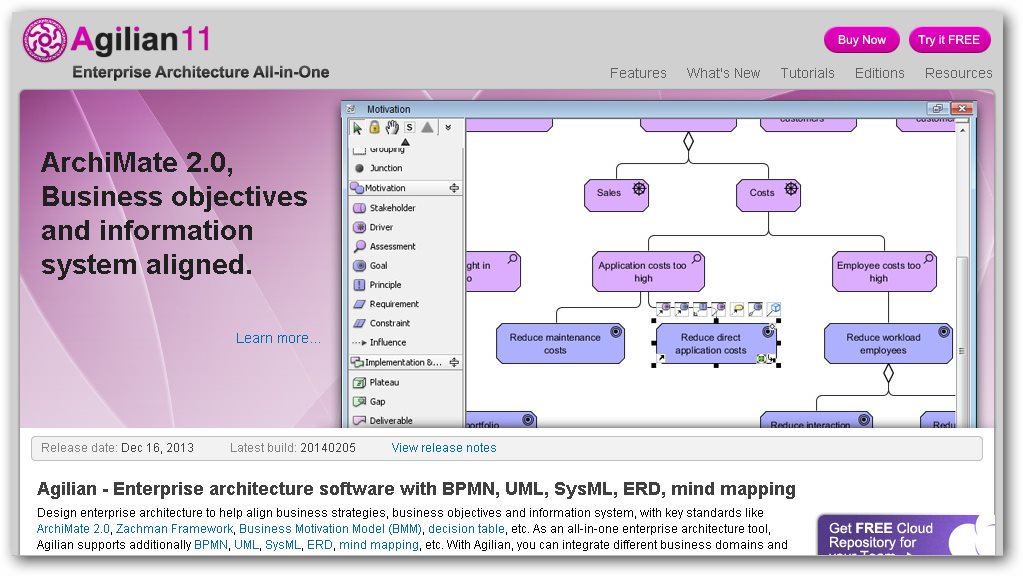Open View release notes link
Viewport: 1023px width, 576px height.
click(x=444, y=447)
